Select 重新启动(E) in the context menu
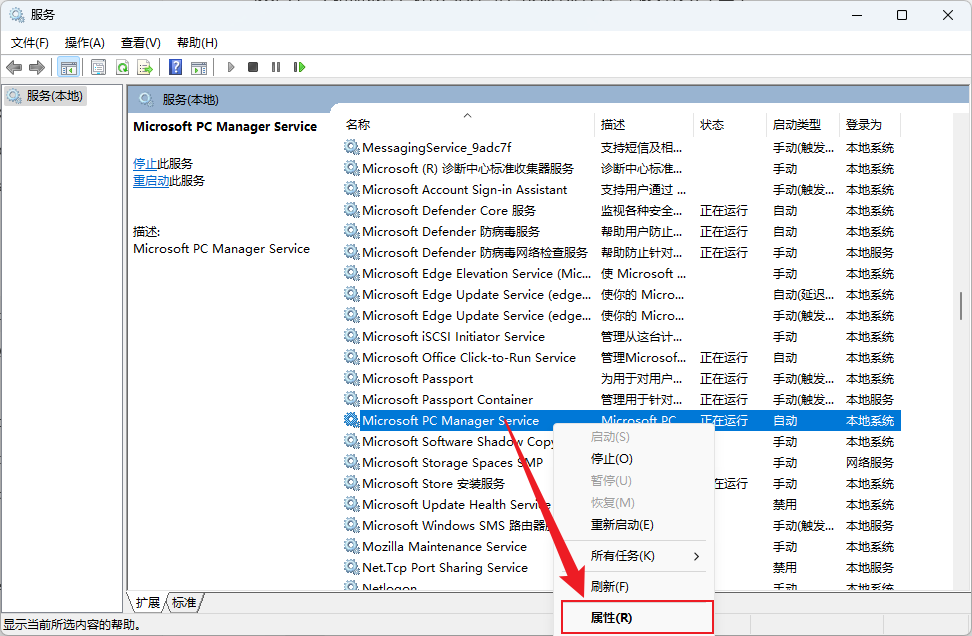Viewport: 972px width, 636px height. tap(622, 525)
